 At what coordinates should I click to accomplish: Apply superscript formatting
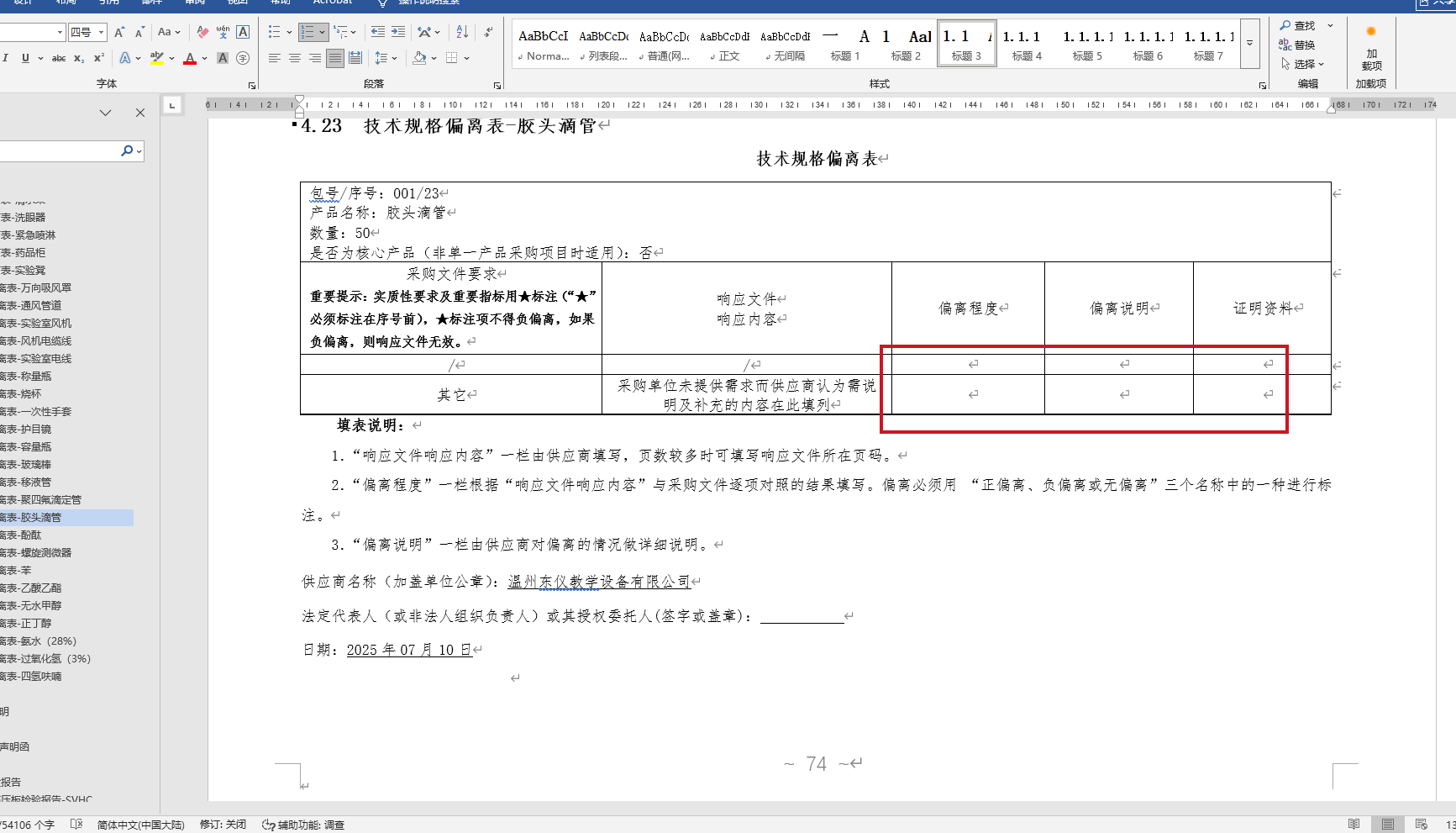click(99, 58)
